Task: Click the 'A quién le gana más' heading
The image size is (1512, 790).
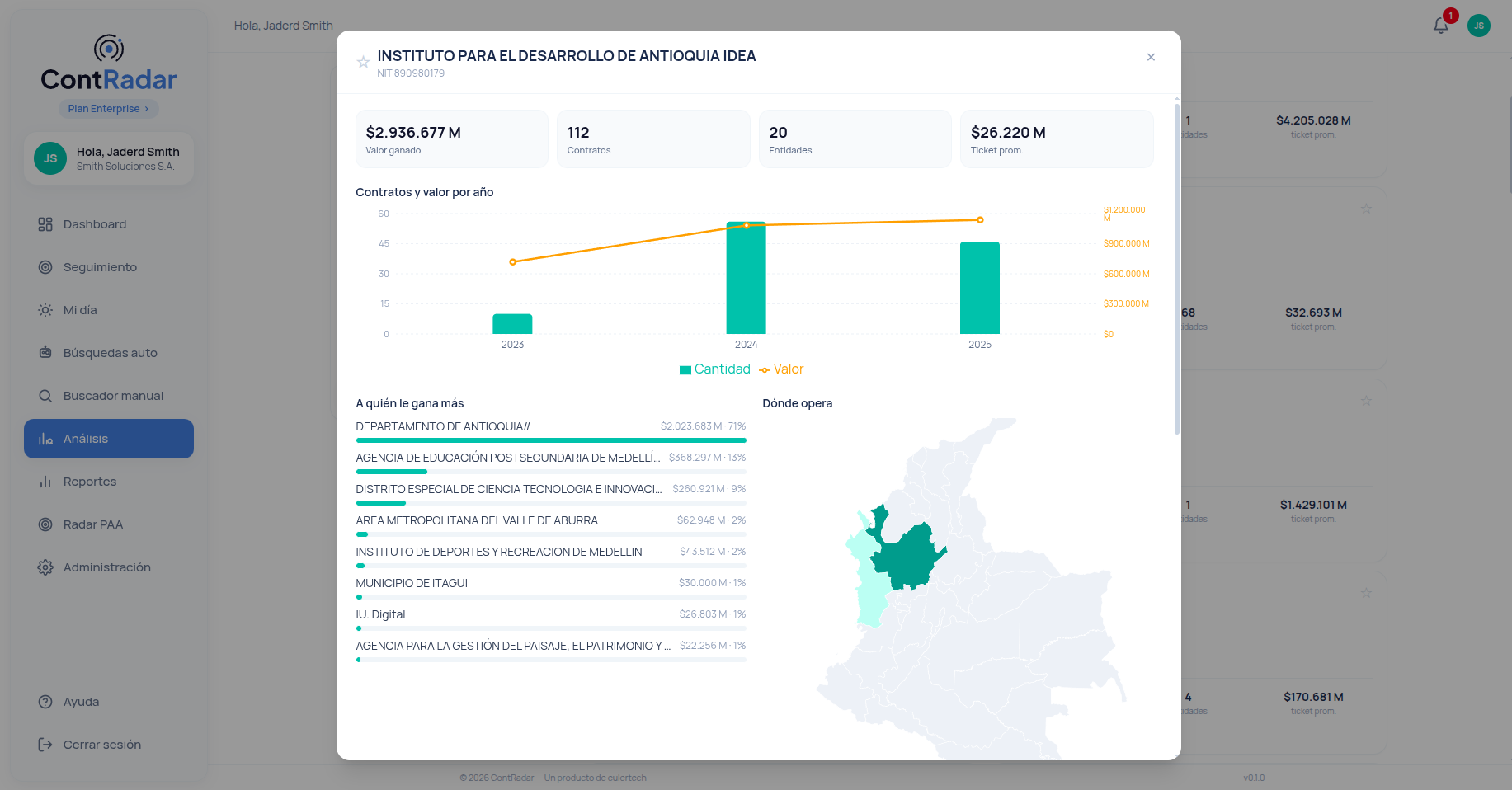Action: (x=410, y=403)
